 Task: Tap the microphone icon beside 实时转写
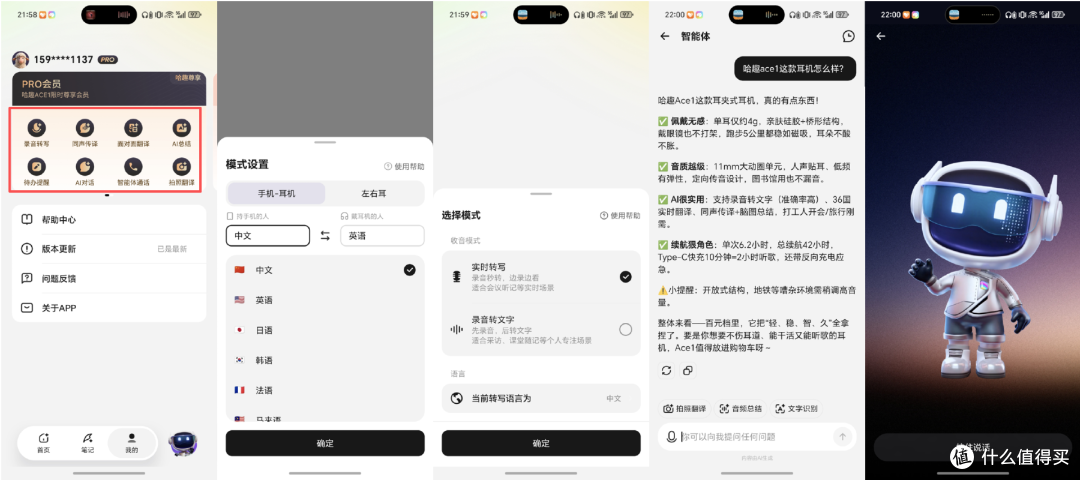pos(456,277)
